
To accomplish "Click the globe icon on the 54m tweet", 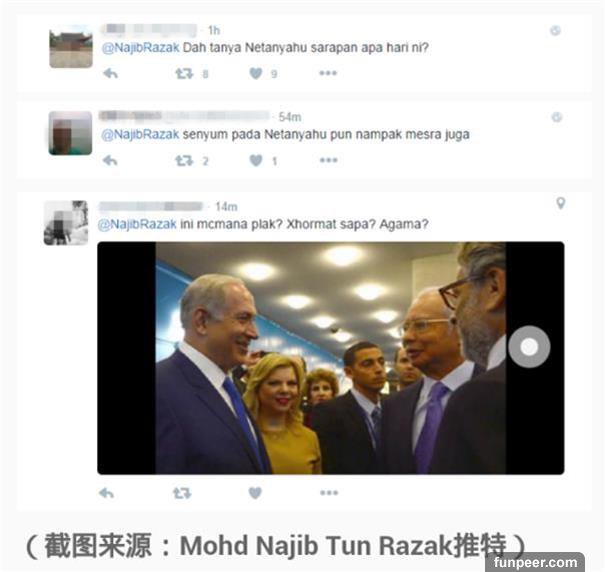I will 556,117.
